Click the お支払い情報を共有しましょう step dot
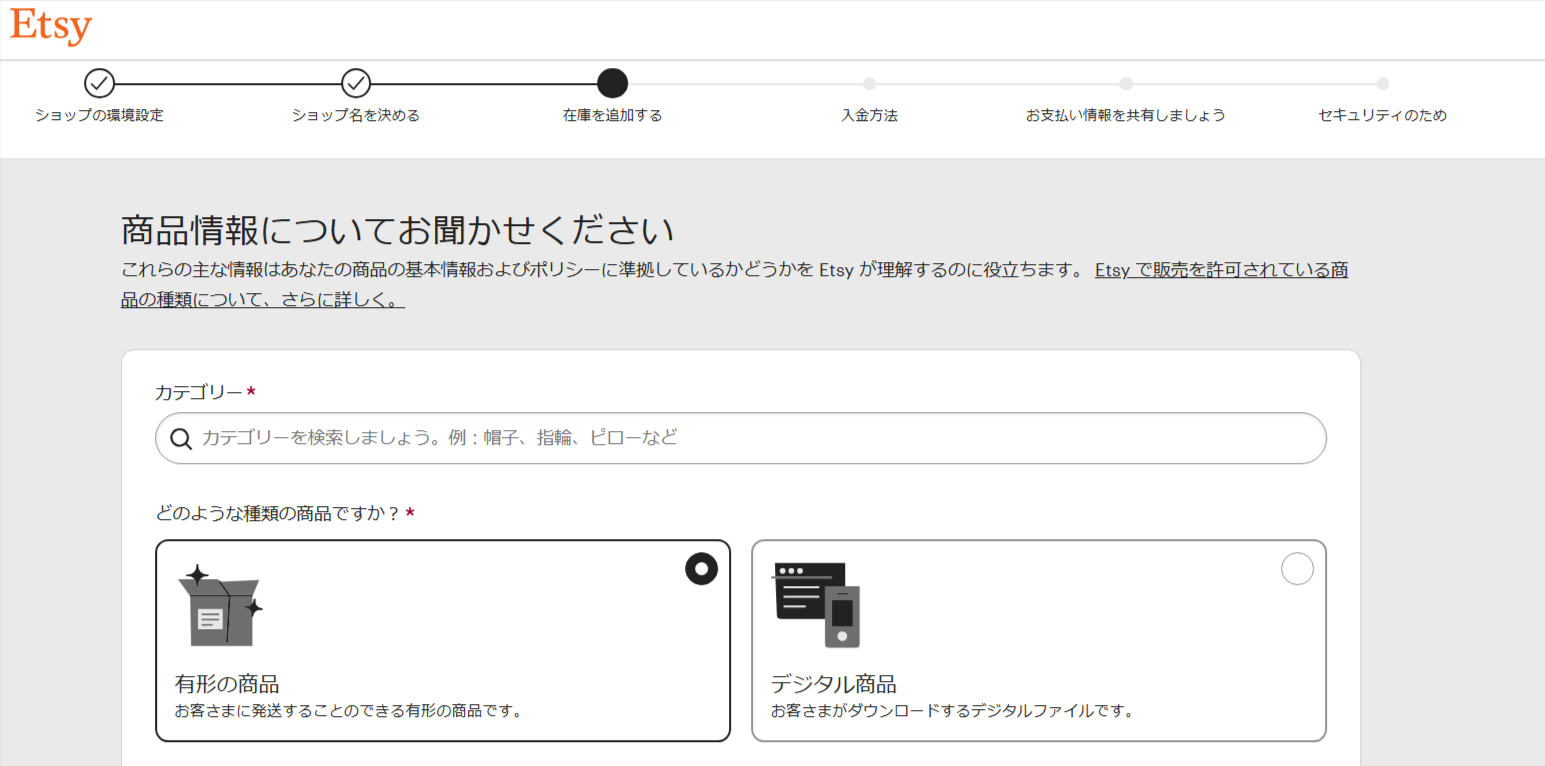 (1126, 84)
